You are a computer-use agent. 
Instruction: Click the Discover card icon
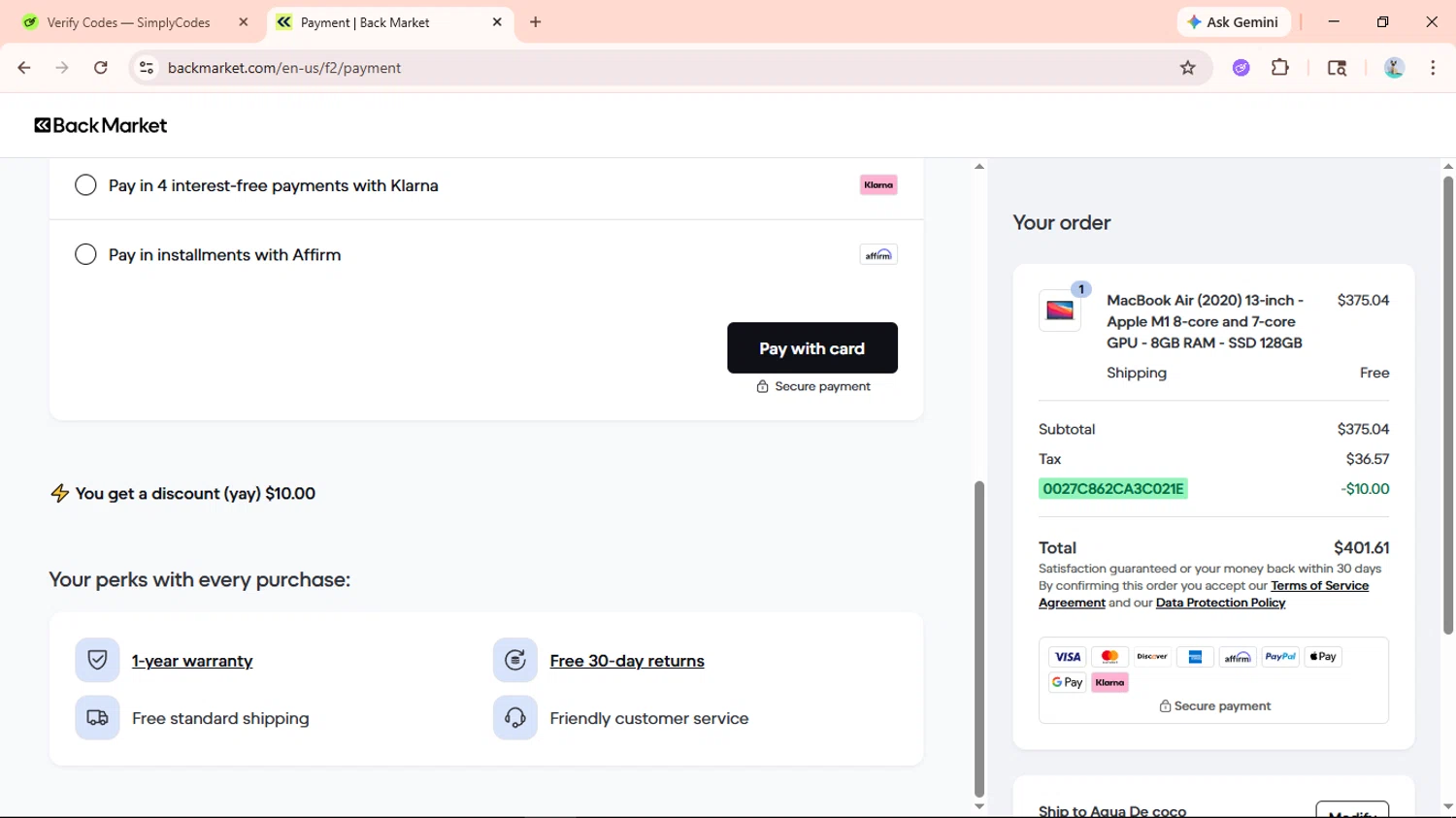1152,657
